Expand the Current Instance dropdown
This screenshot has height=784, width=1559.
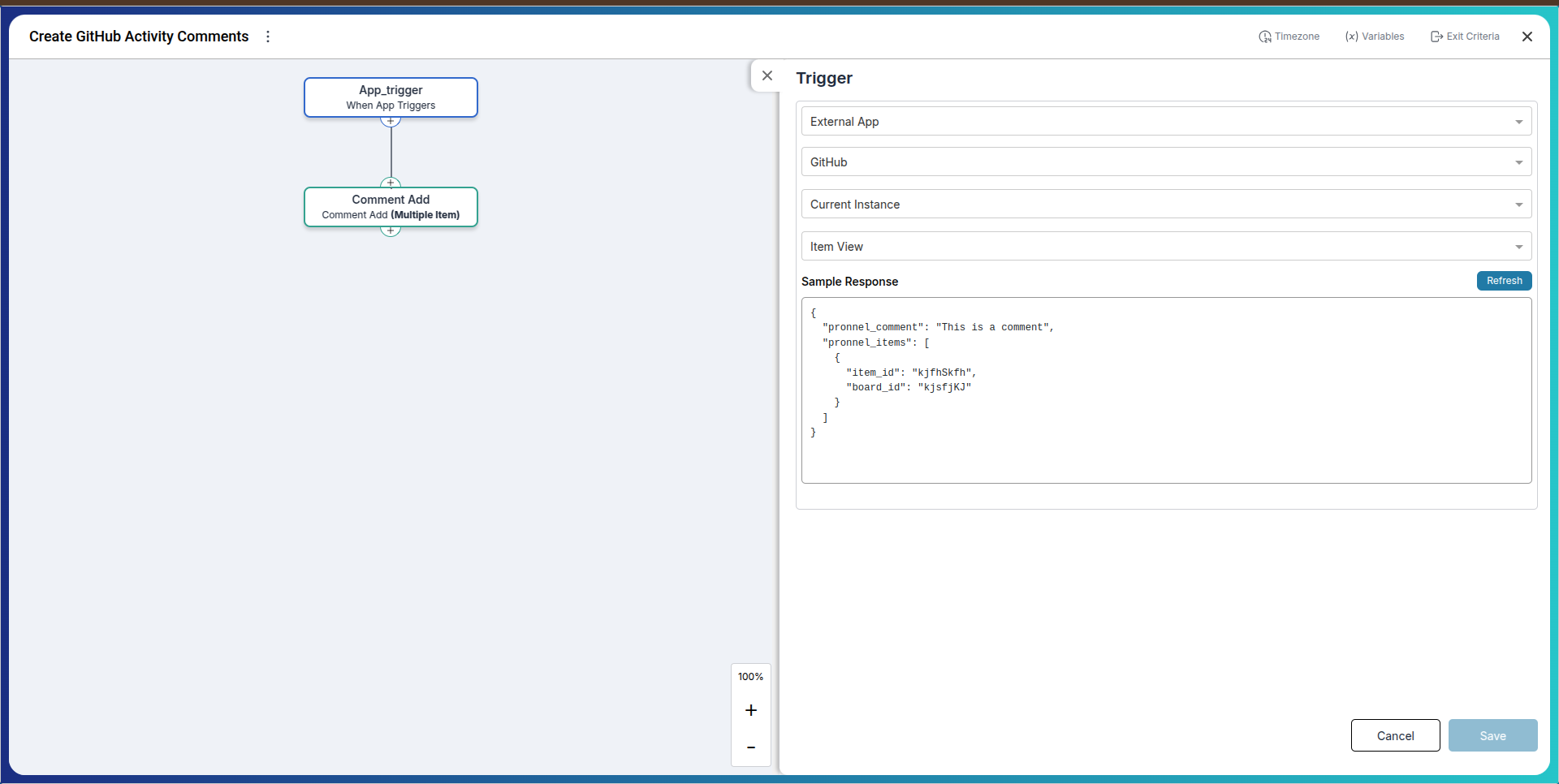pyautogui.click(x=1166, y=205)
